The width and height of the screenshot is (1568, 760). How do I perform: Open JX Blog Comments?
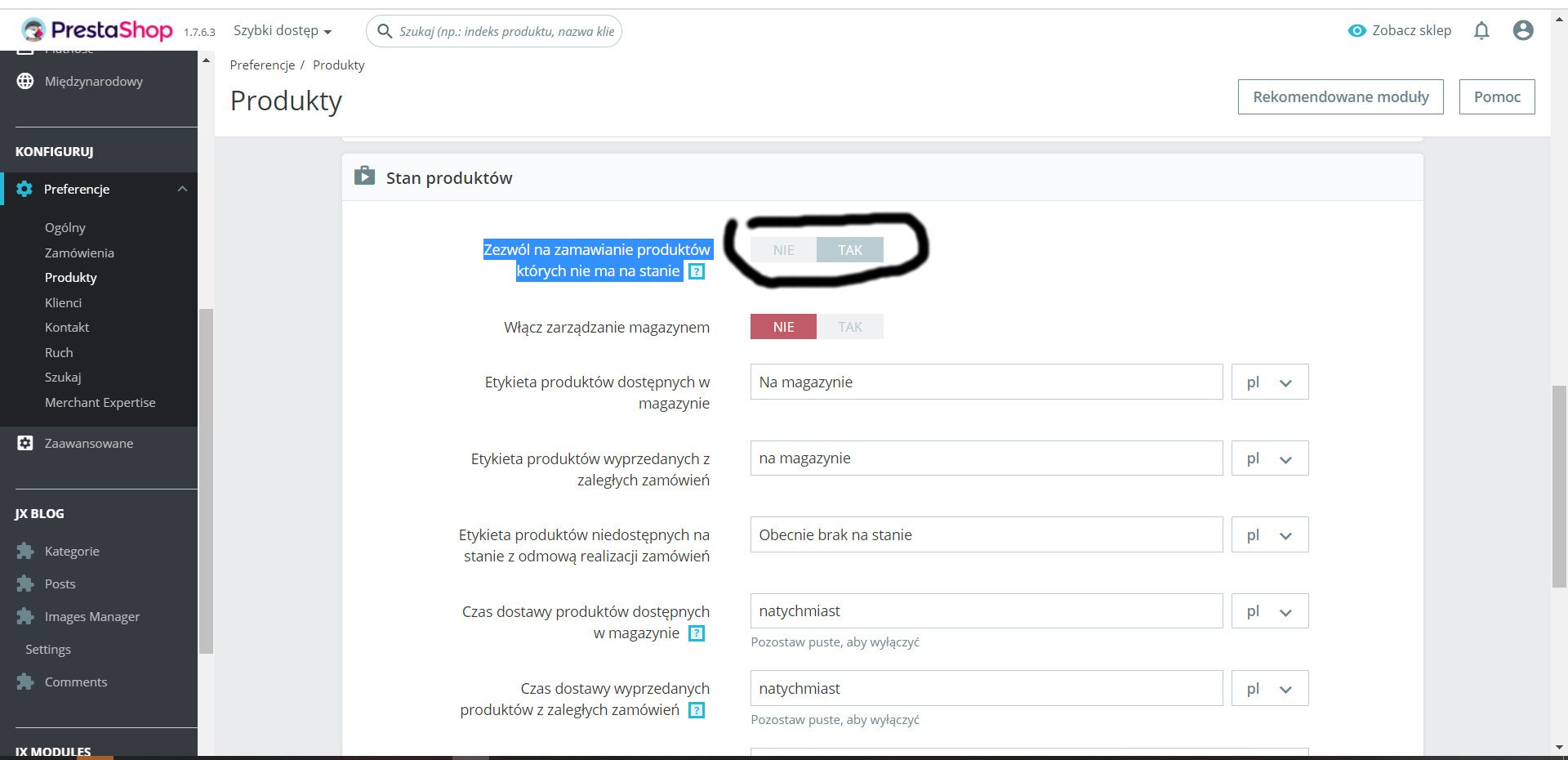point(76,682)
